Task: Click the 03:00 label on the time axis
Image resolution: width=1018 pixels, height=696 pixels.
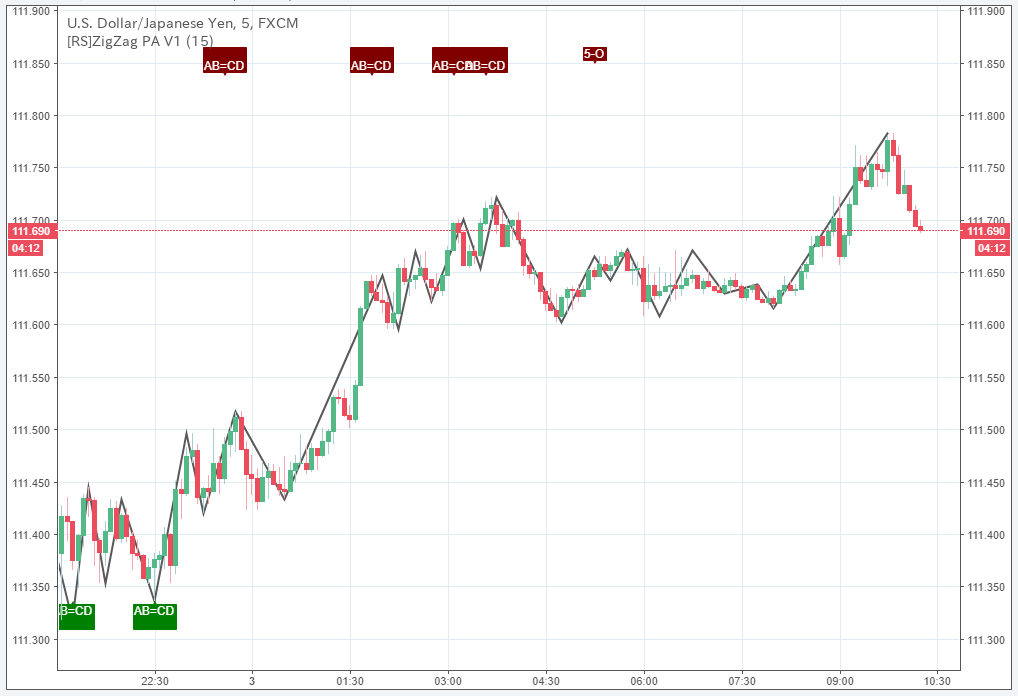Action: coord(448,682)
